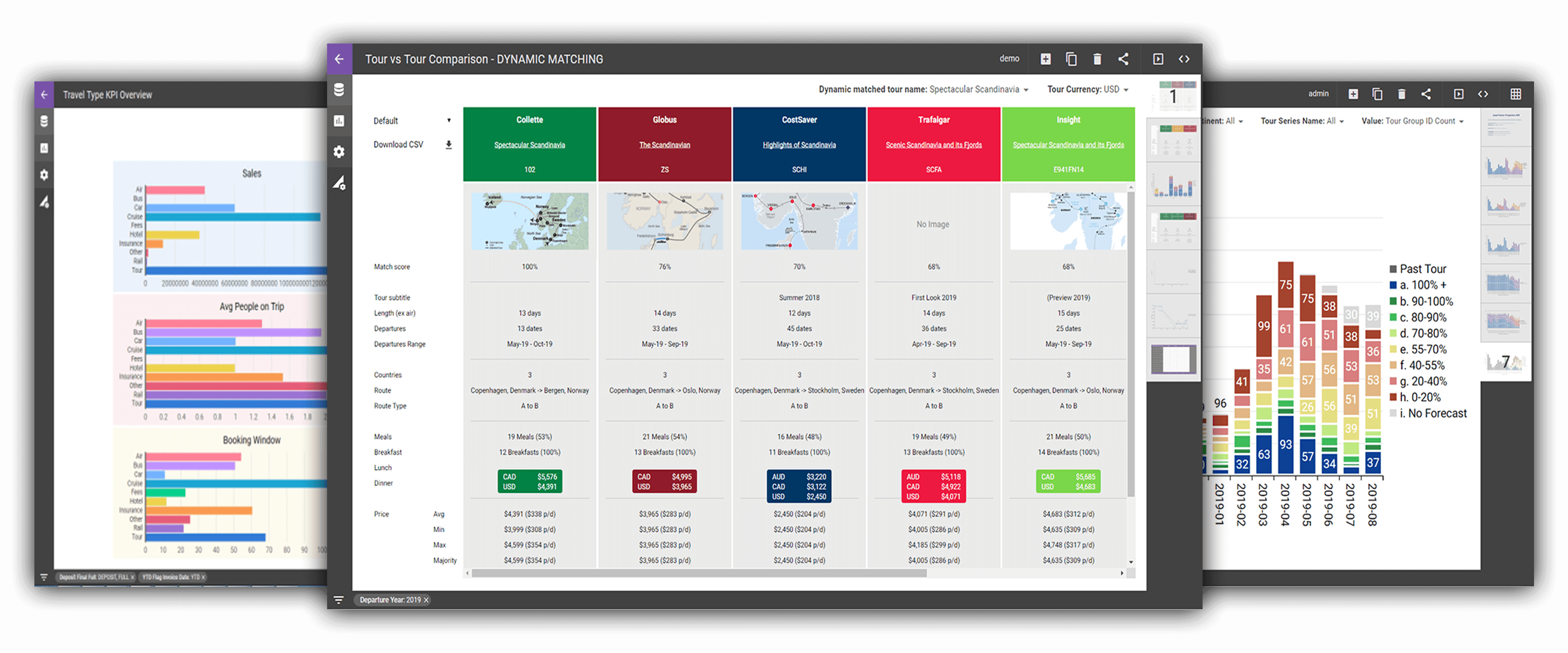Click embed code icon in admin window header
The width and height of the screenshot is (1568, 653).
pos(1483,94)
